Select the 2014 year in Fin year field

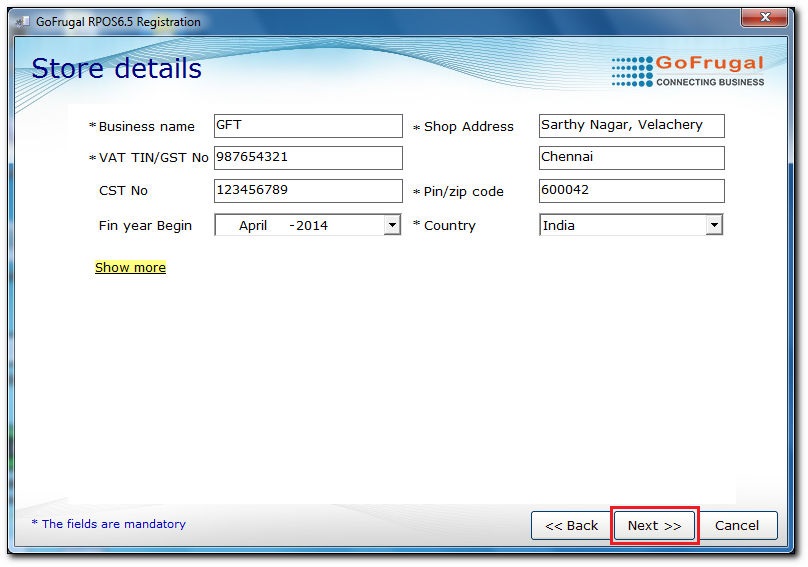312,225
